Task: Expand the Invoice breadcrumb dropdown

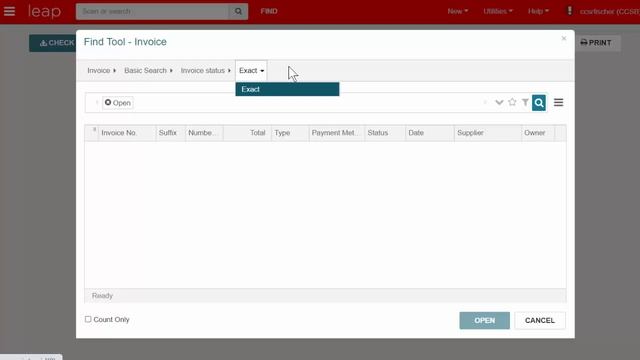Action: point(101,71)
